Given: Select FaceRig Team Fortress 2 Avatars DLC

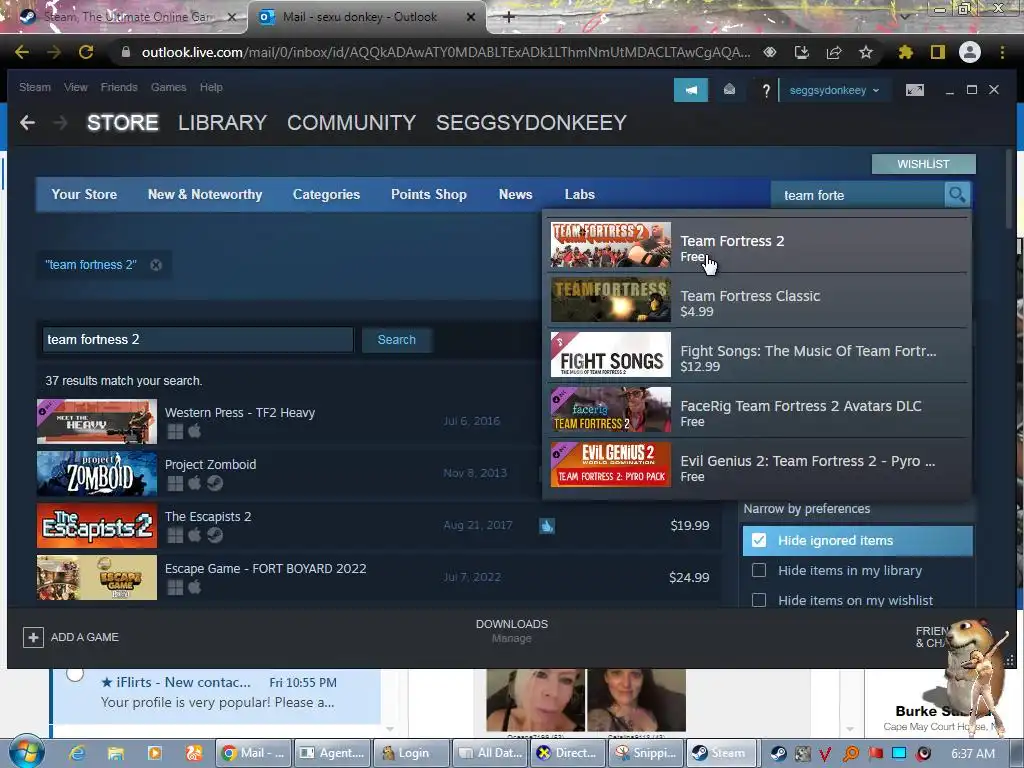Looking at the screenshot, I should coord(758,410).
